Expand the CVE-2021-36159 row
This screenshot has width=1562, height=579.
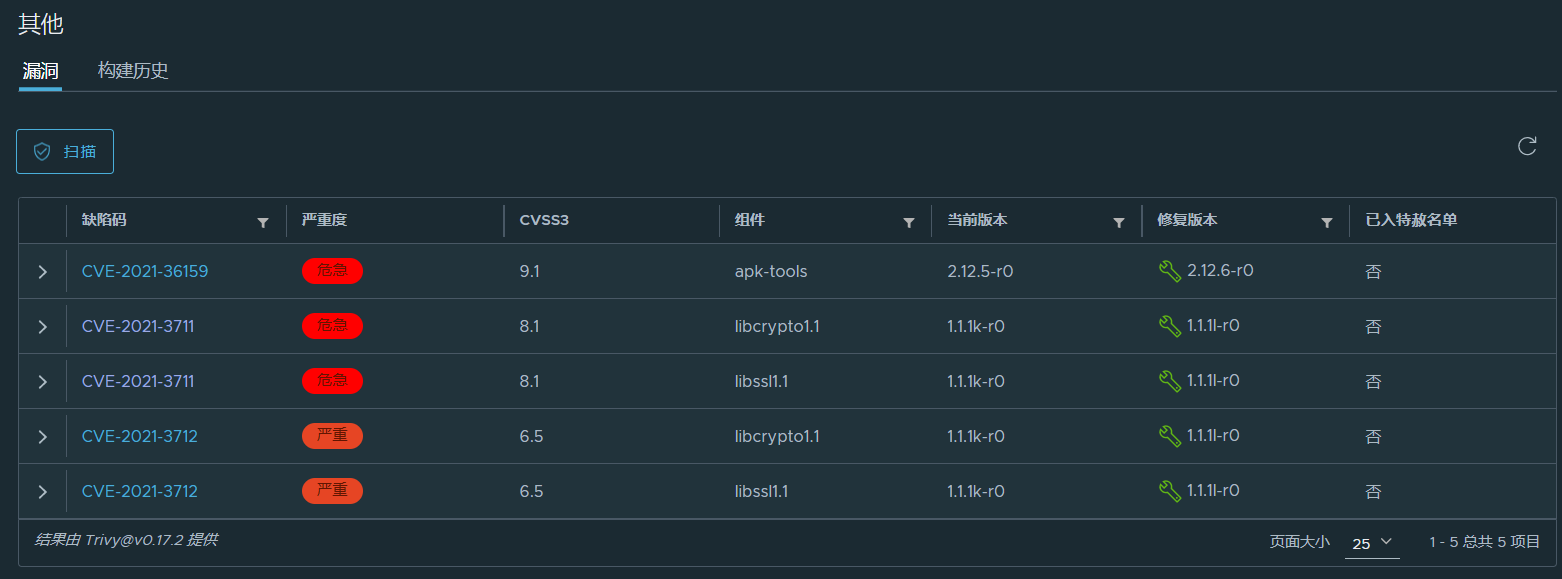[x=42, y=272]
